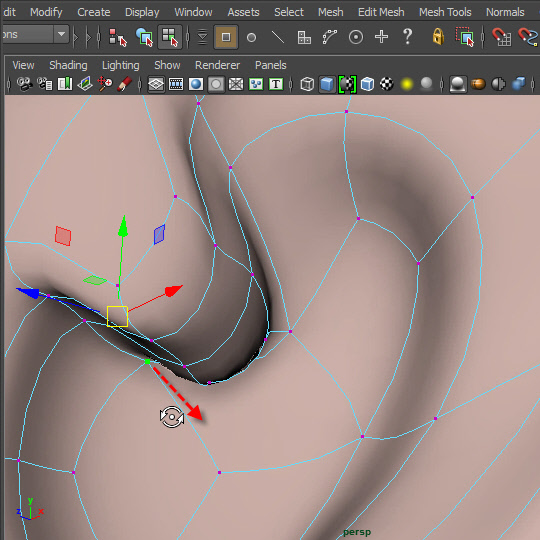Toggle film gate display
The width and height of the screenshot is (540, 540).
(176, 84)
